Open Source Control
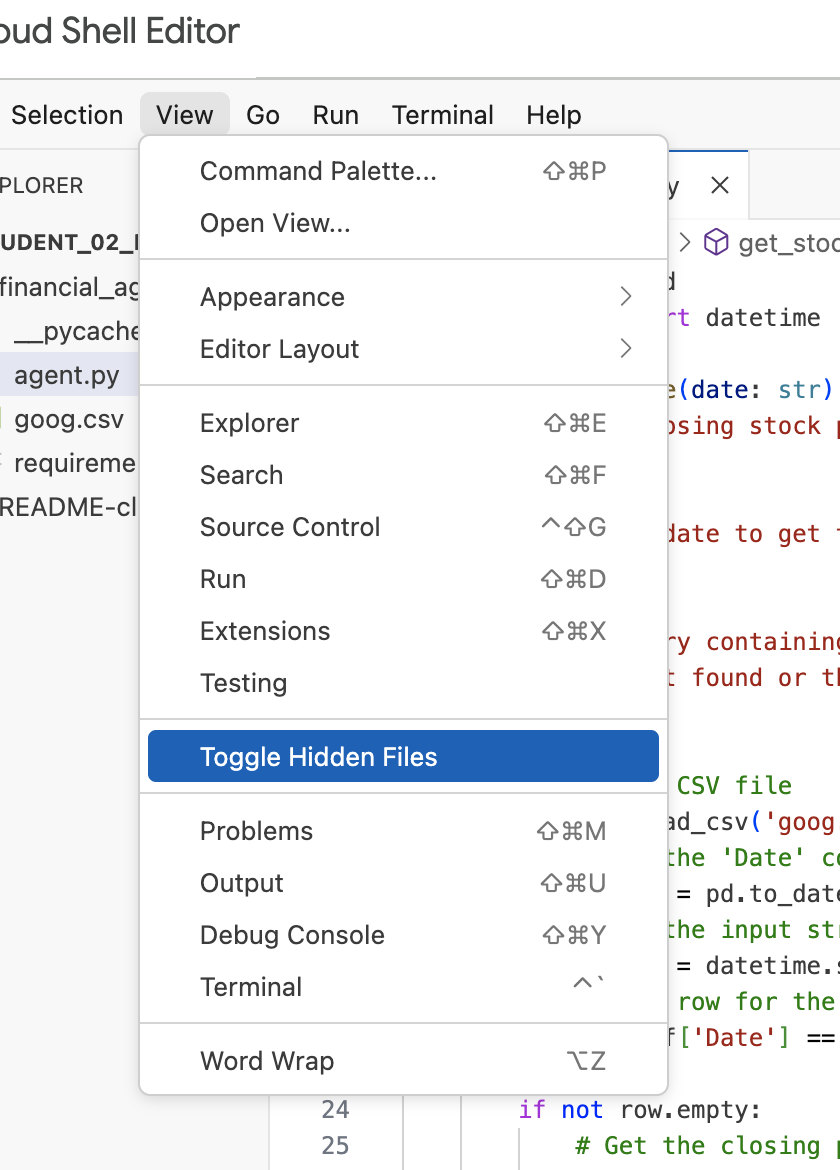This screenshot has height=1170, width=840. click(x=290, y=527)
